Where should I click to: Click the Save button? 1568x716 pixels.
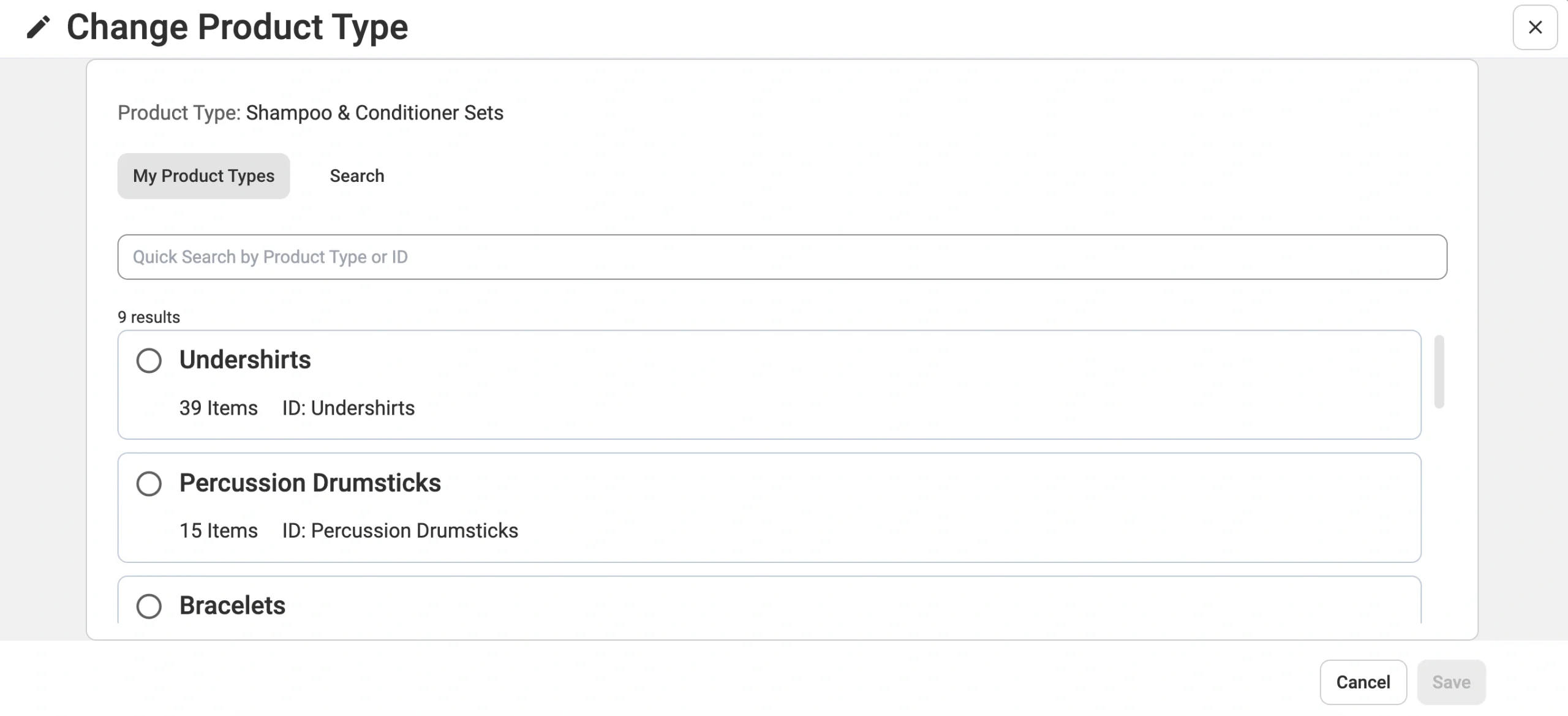click(x=1451, y=682)
